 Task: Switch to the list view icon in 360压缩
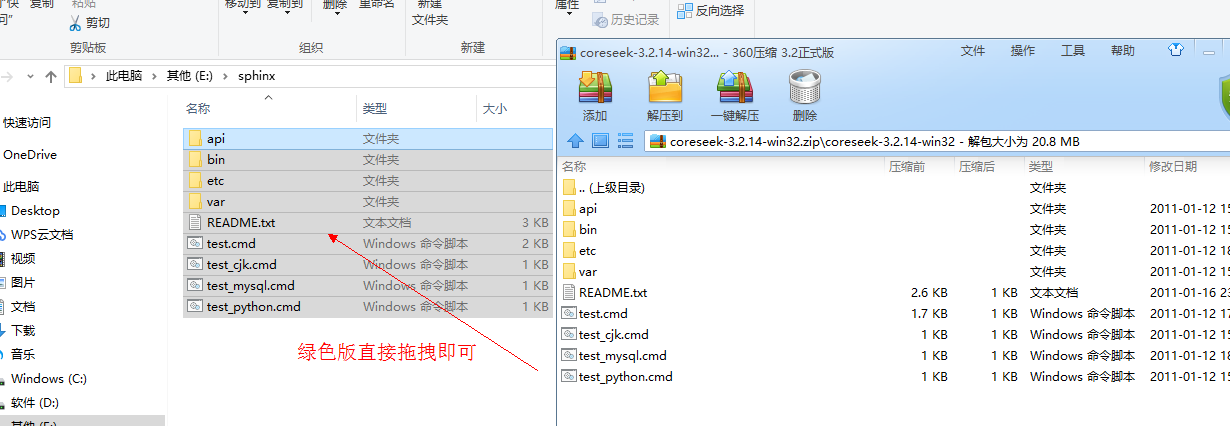pos(626,141)
